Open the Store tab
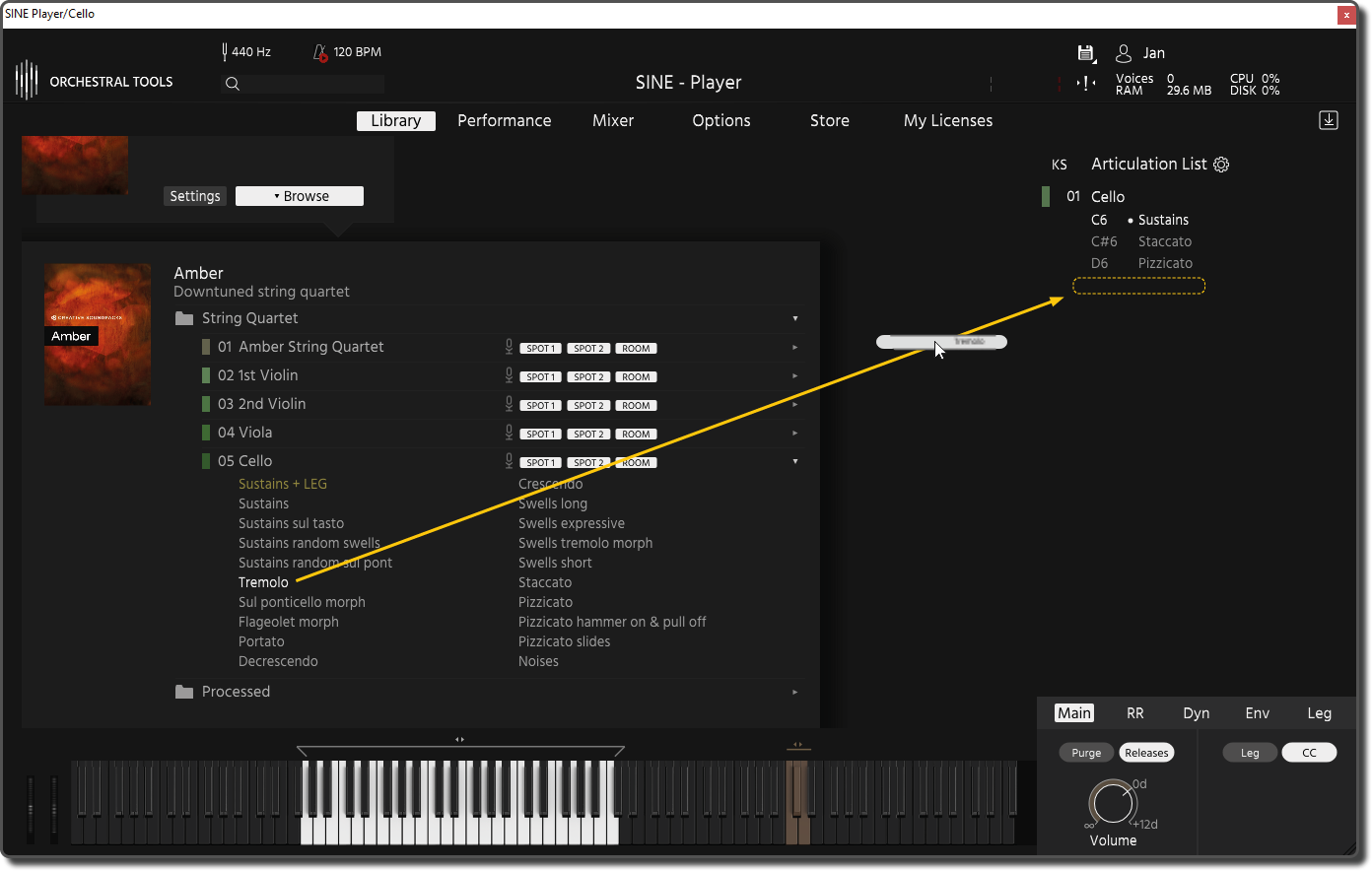The width and height of the screenshot is (1372, 871). point(830,120)
